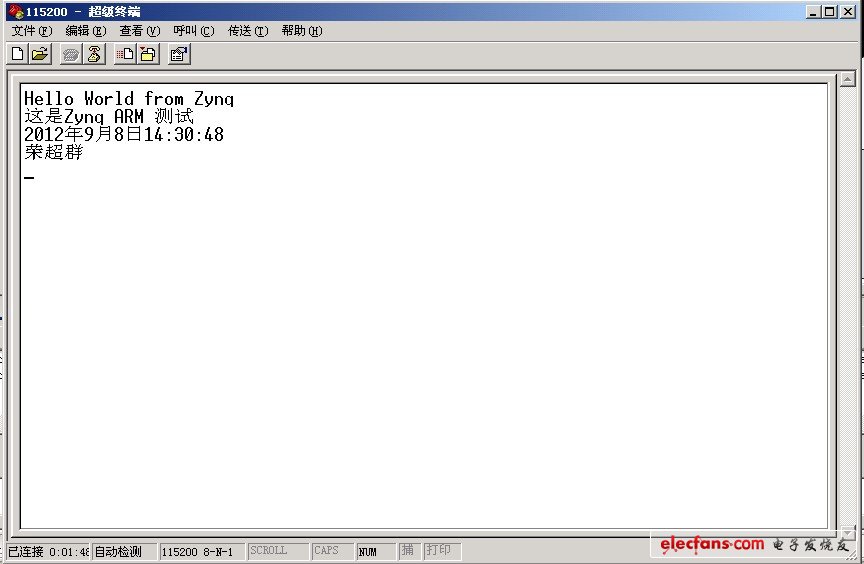Click the 115200 8-N-1 status field
The width and height of the screenshot is (864, 564).
point(200,551)
